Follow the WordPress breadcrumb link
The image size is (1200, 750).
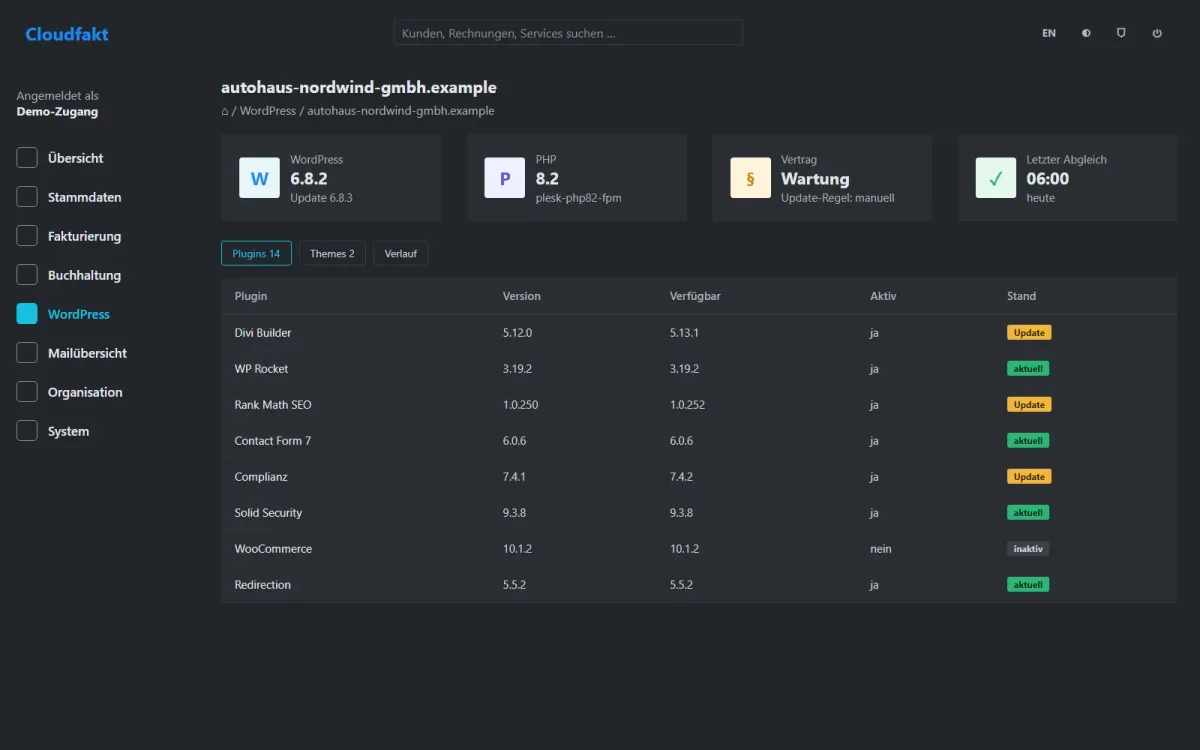click(268, 111)
